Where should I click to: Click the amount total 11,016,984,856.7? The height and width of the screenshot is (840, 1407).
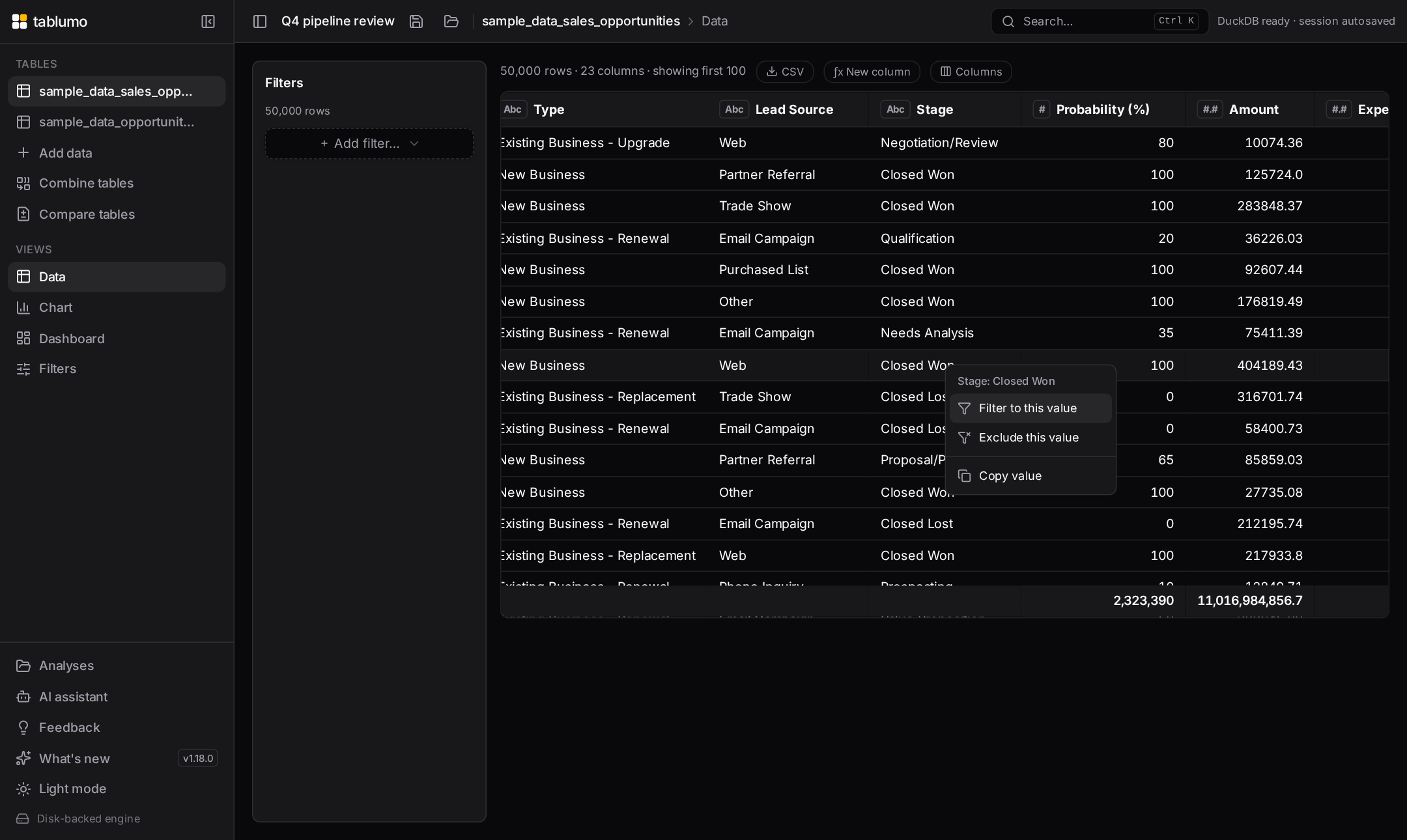[x=1250, y=600]
